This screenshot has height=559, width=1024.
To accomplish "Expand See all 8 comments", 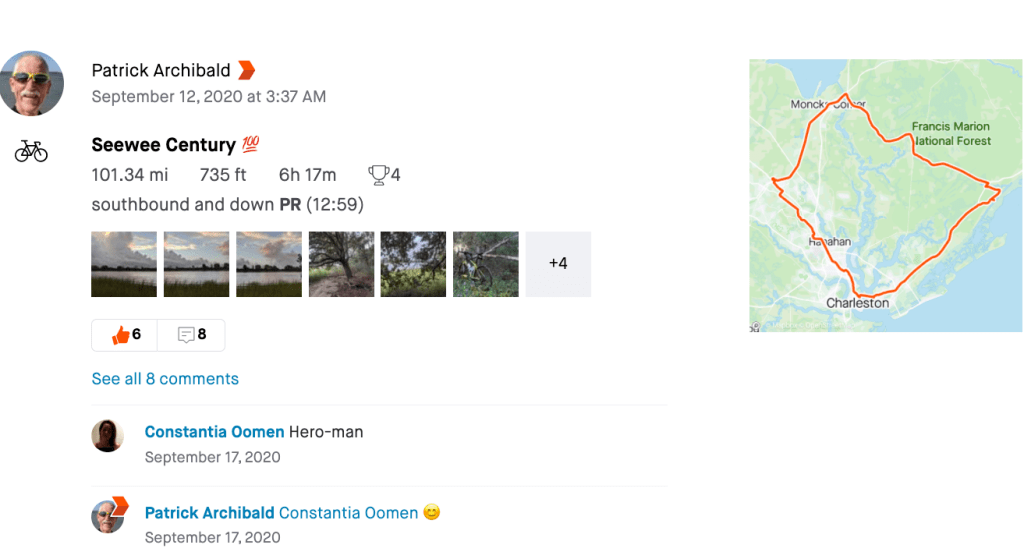I will [165, 379].
